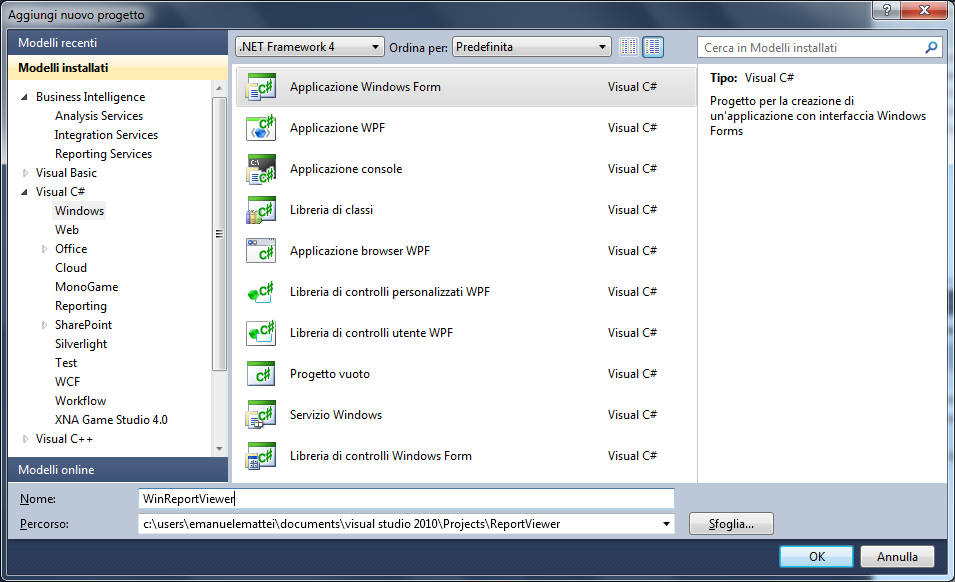Expand the Visual Basic node
Viewport: 955px width, 582px height.
(x=25, y=173)
